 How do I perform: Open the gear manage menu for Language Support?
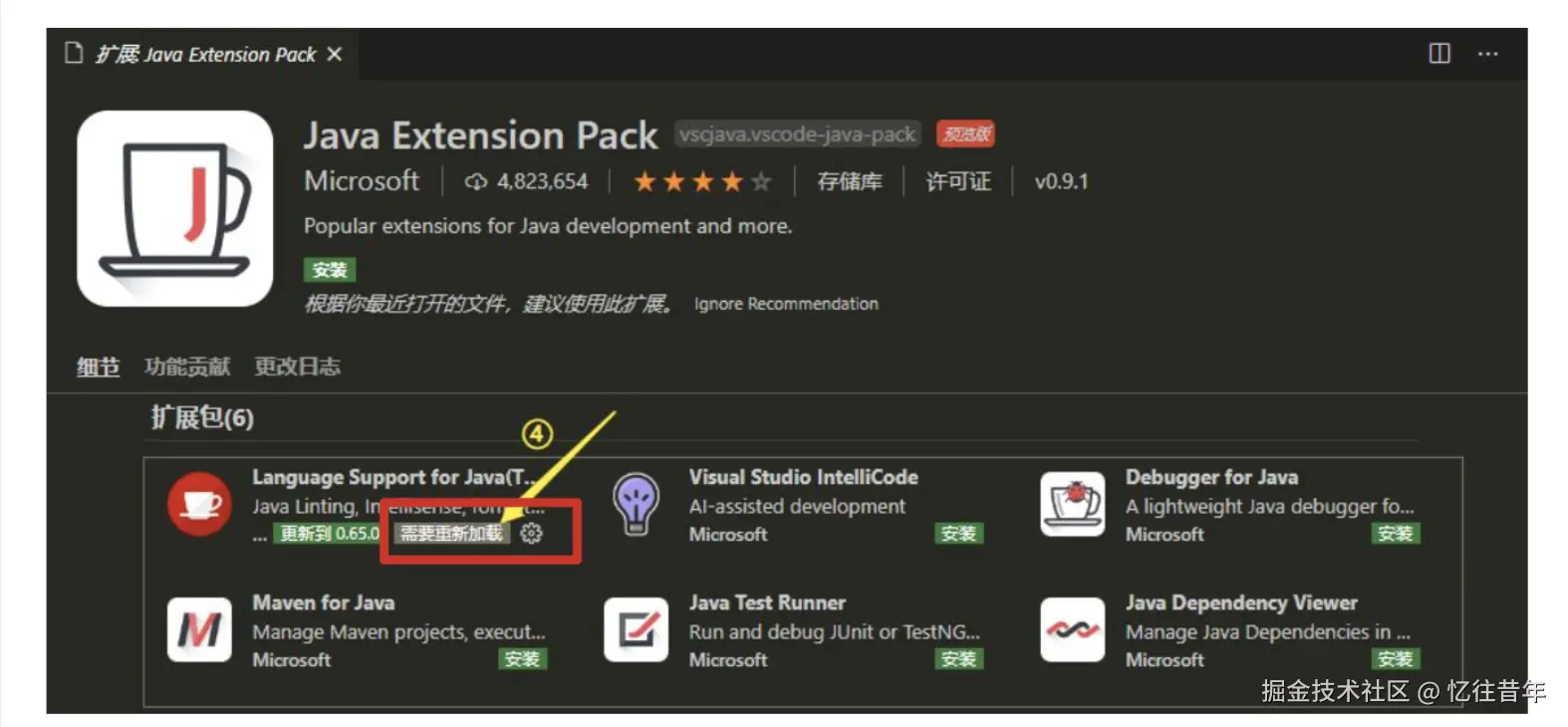(532, 534)
